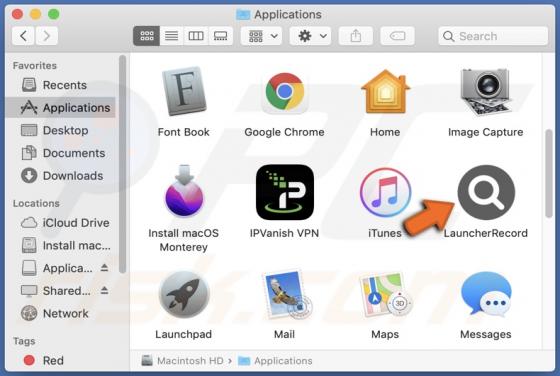Image resolution: width=560 pixels, height=376 pixels.
Task: Click the IPVanish VPN app icon
Action: click(285, 192)
